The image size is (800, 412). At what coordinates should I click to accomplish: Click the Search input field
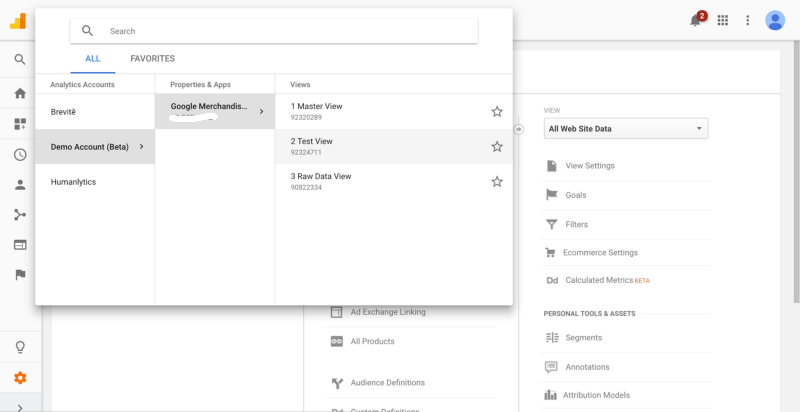(x=285, y=31)
